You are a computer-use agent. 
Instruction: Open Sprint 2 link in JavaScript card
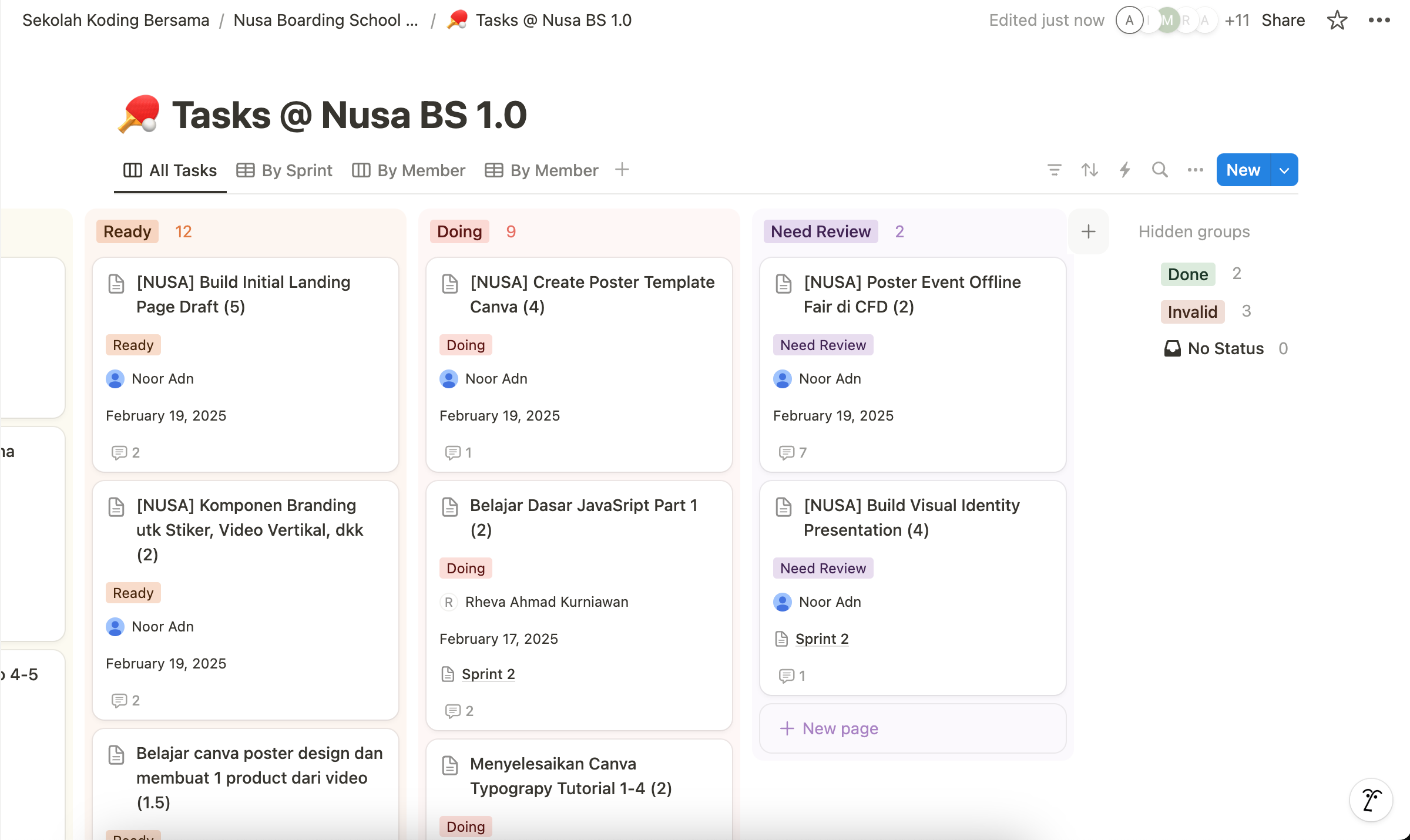pyautogui.click(x=488, y=674)
